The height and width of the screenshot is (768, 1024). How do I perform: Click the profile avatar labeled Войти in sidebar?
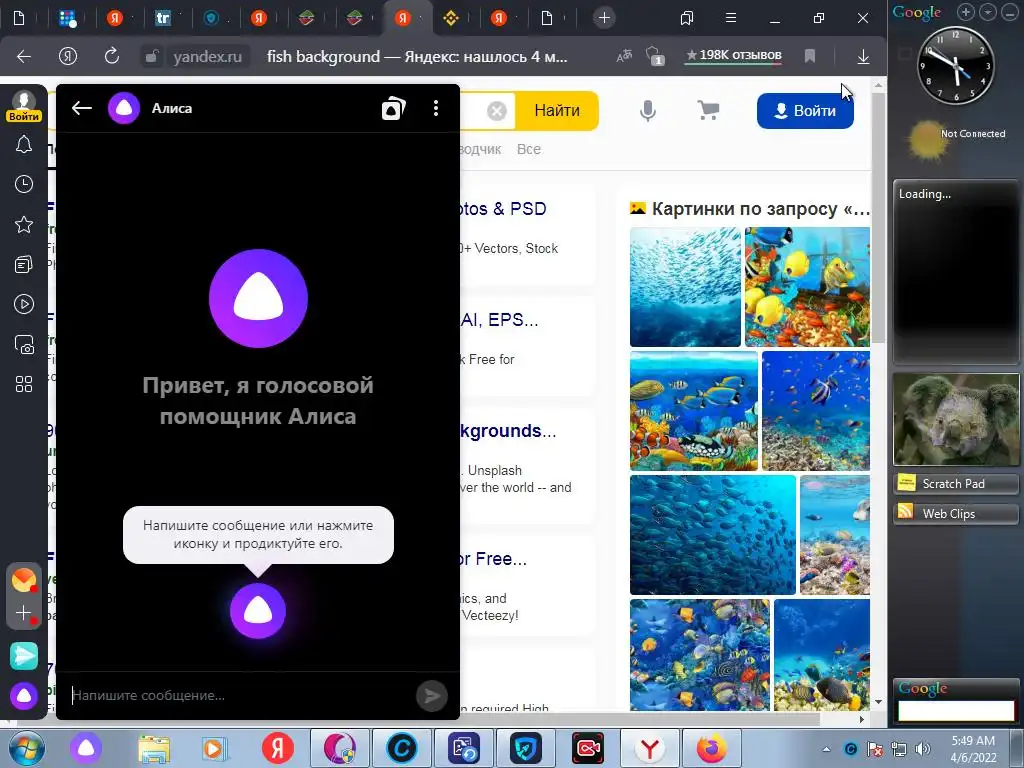[x=24, y=106]
